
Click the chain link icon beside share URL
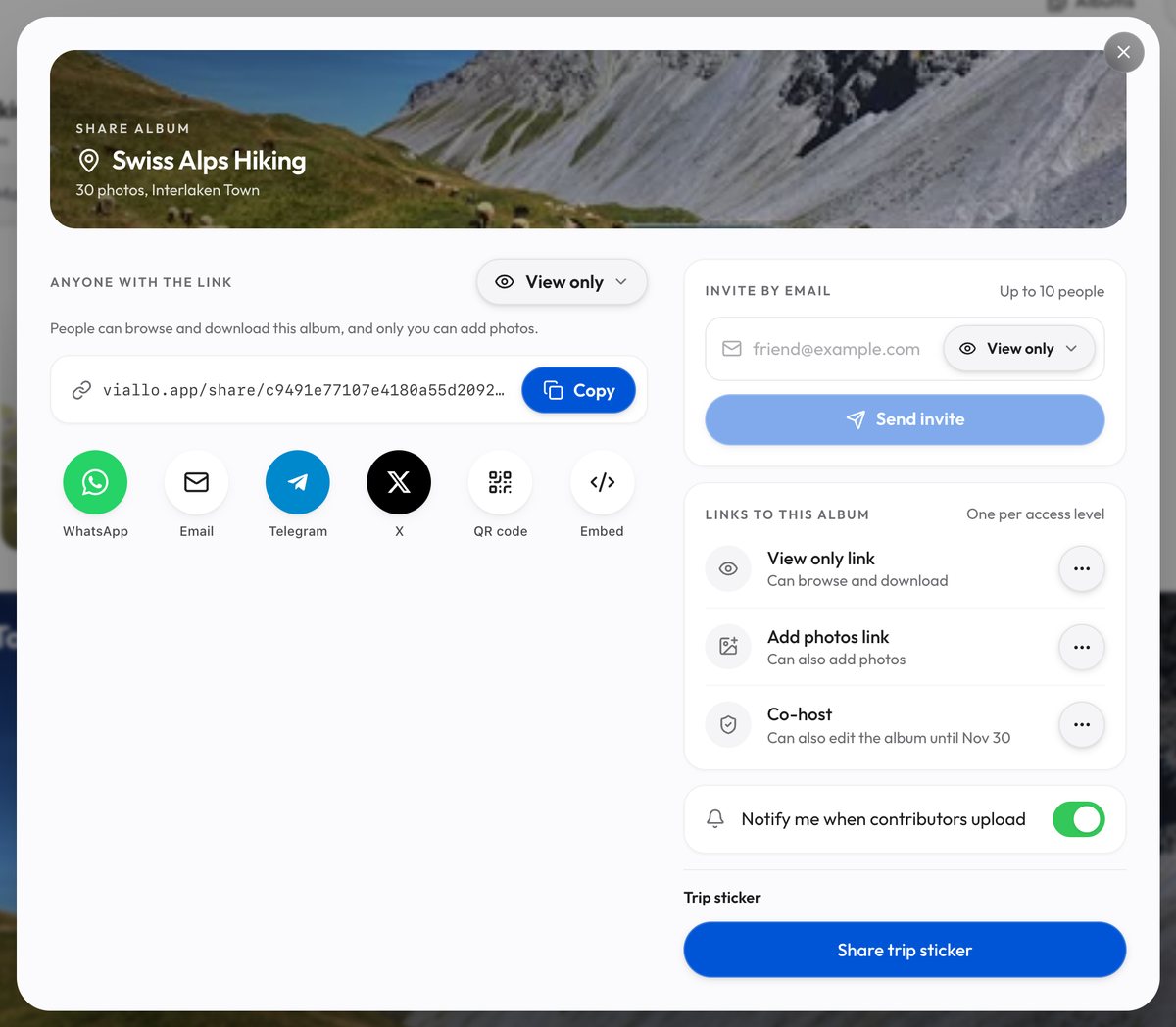coord(81,390)
